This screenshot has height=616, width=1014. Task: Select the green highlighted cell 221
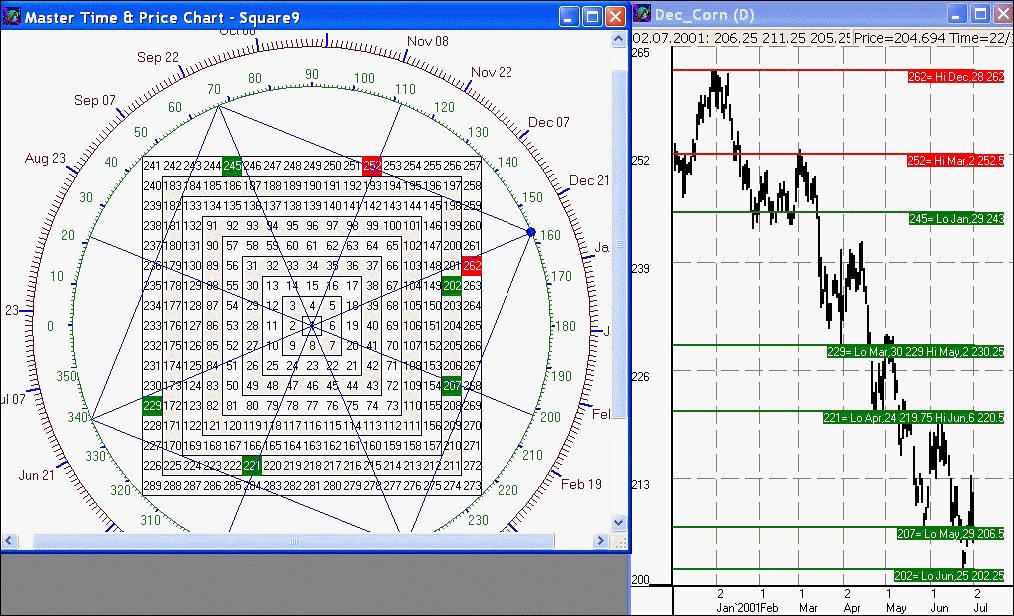point(252,465)
